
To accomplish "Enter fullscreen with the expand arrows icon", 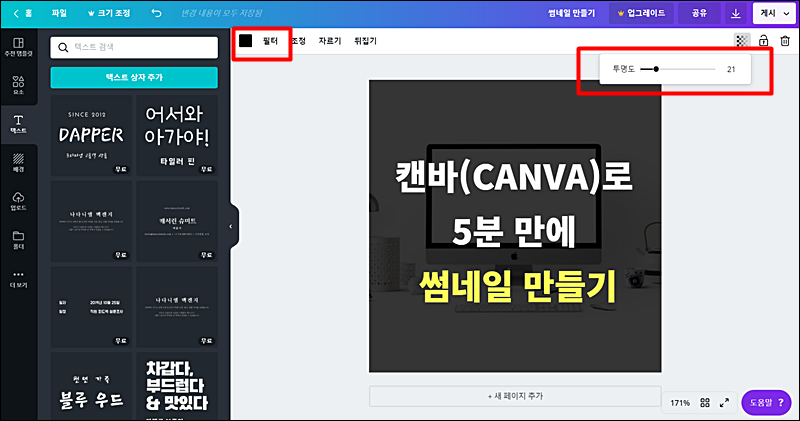I will point(724,403).
